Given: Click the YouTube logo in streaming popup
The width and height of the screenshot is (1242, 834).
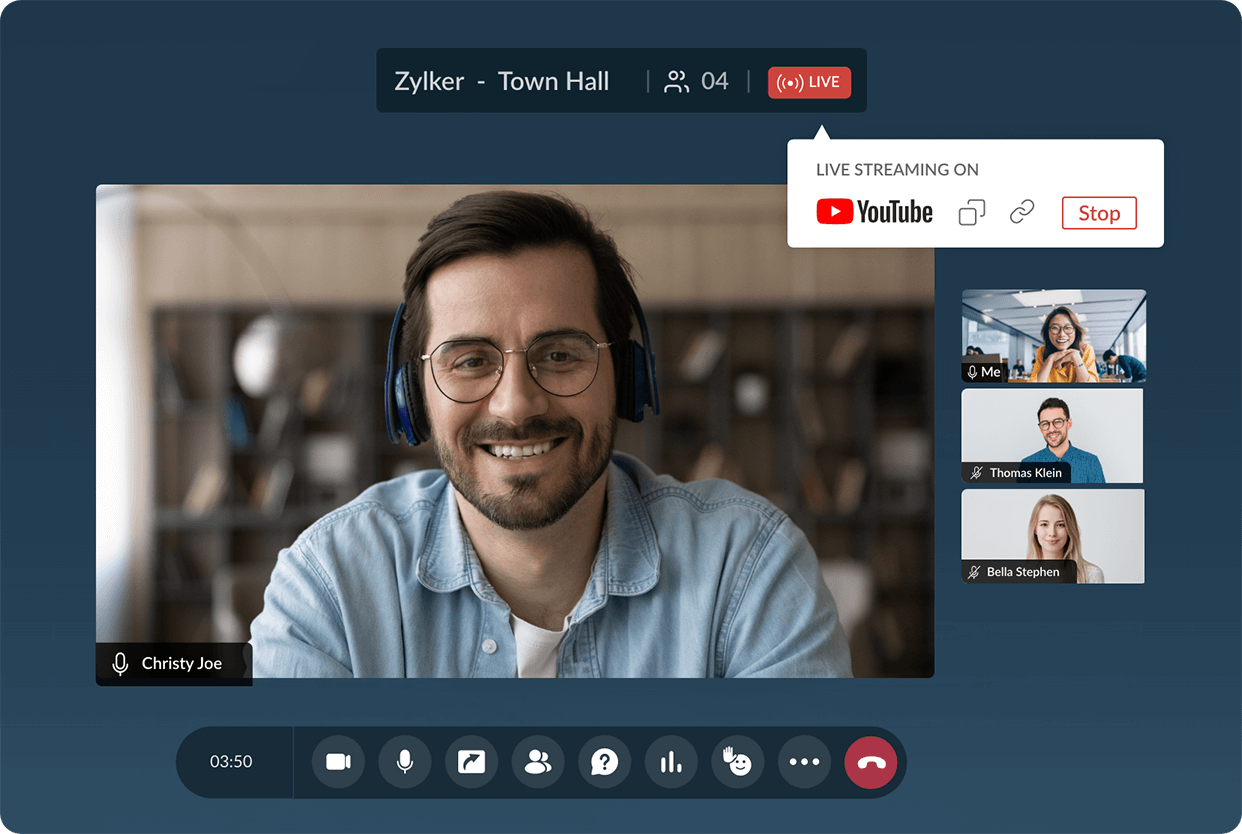Looking at the screenshot, I should click(x=874, y=212).
